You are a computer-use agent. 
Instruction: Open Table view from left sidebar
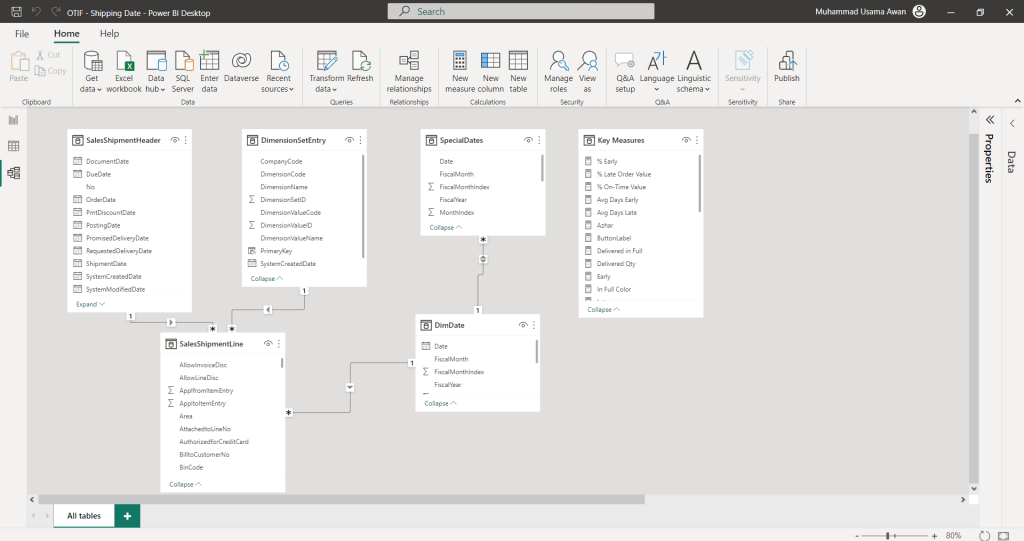14,146
